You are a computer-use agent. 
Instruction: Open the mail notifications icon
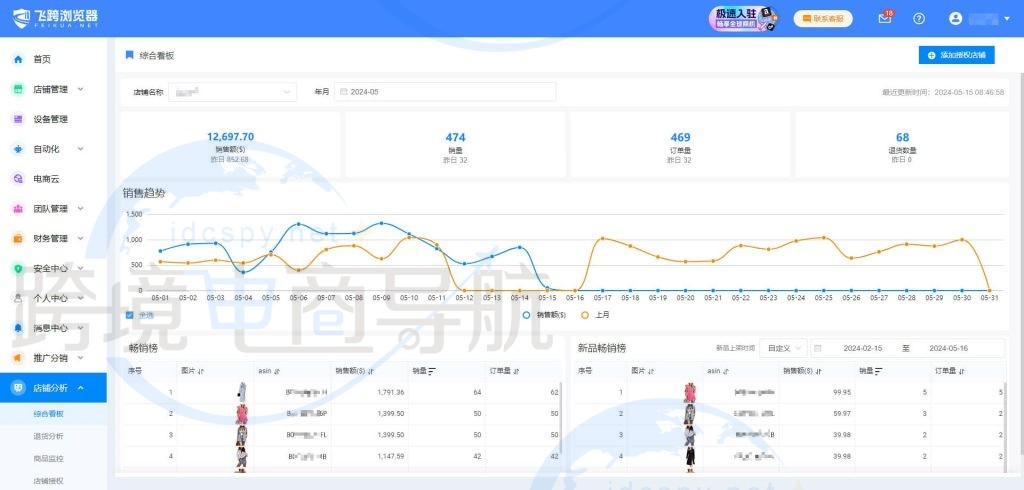tap(884, 18)
